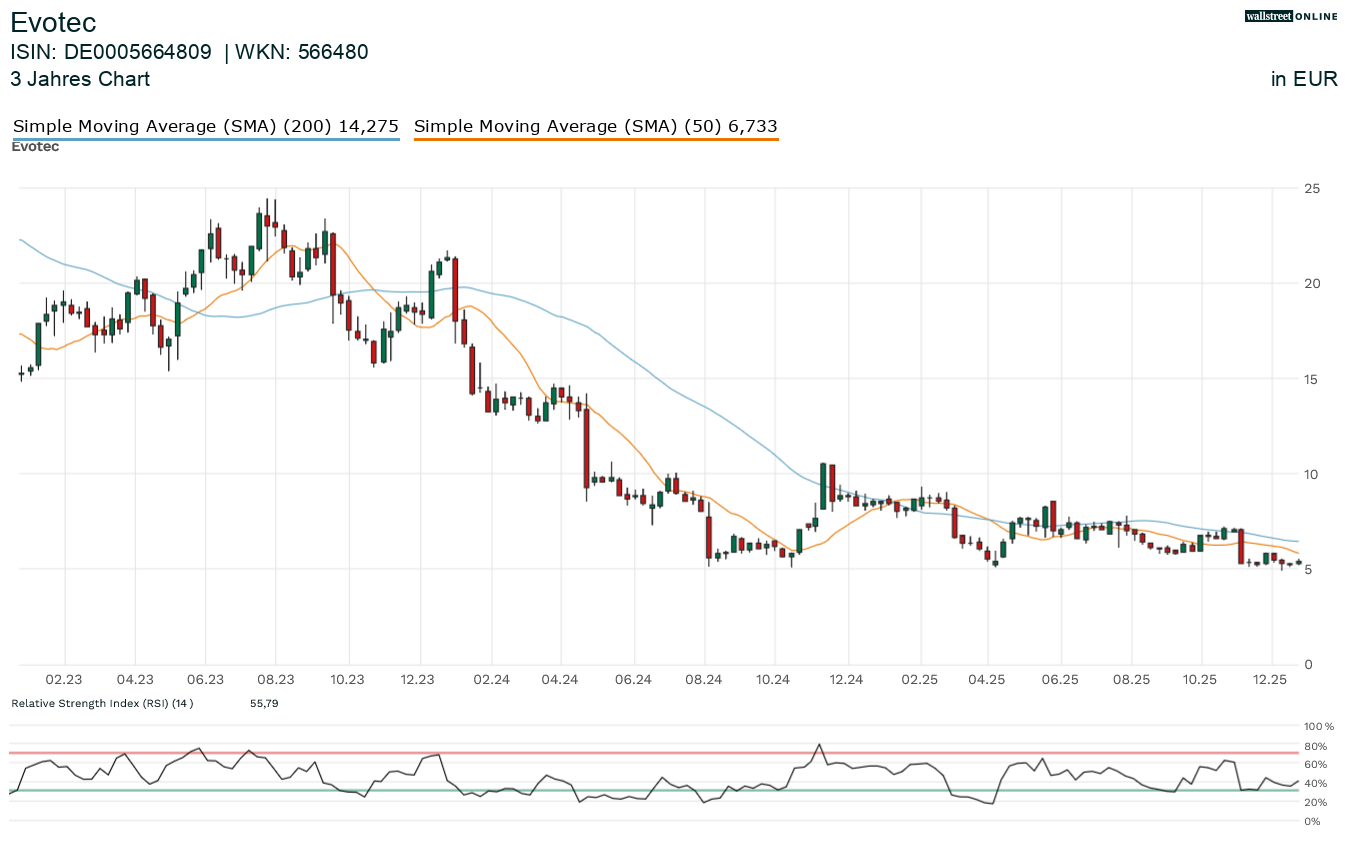1349x848 pixels.
Task: Toggle the SMA (200) legend entry
Action: (x=206, y=127)
